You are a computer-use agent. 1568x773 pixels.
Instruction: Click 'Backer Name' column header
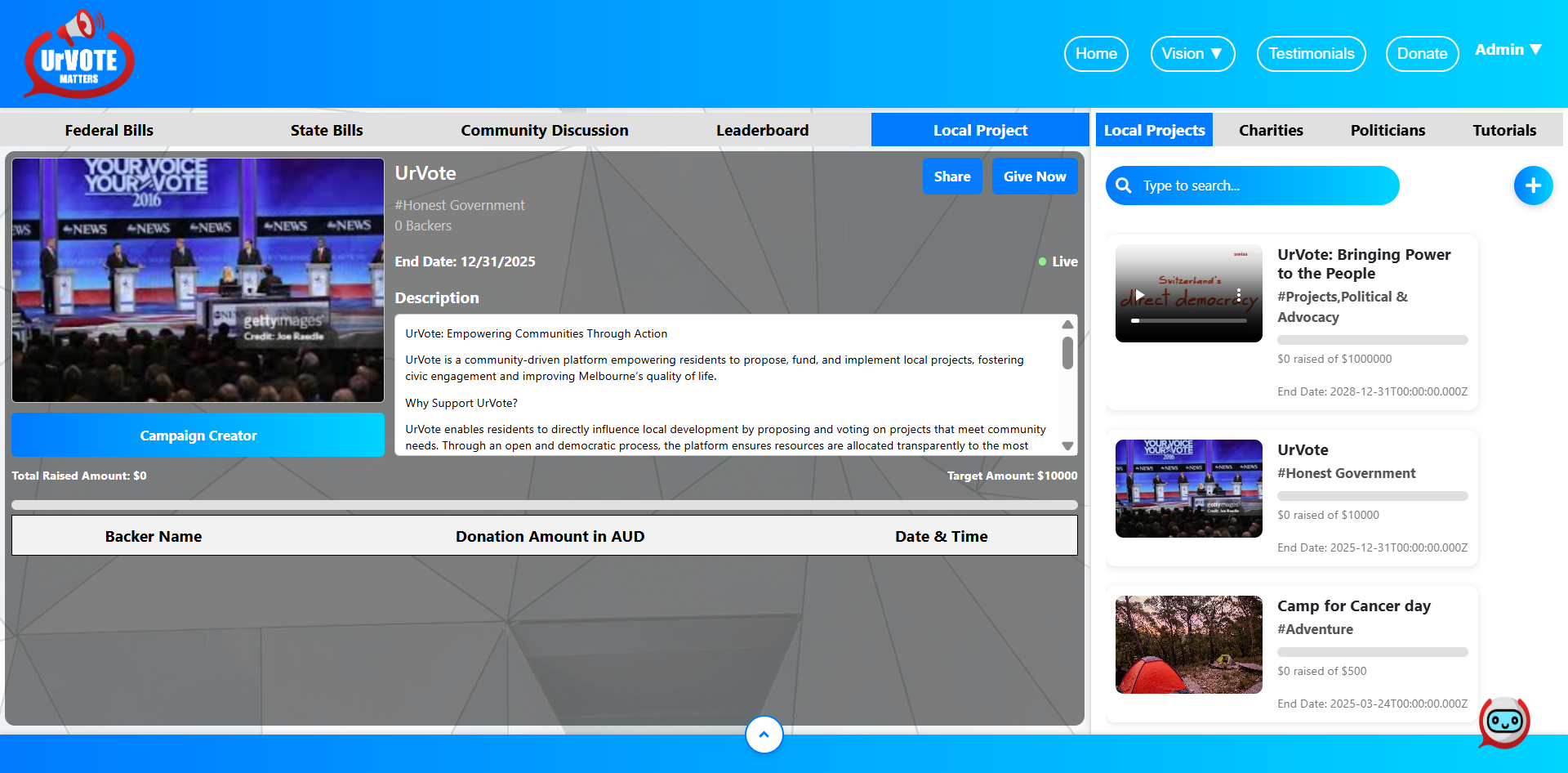[154, 536]
